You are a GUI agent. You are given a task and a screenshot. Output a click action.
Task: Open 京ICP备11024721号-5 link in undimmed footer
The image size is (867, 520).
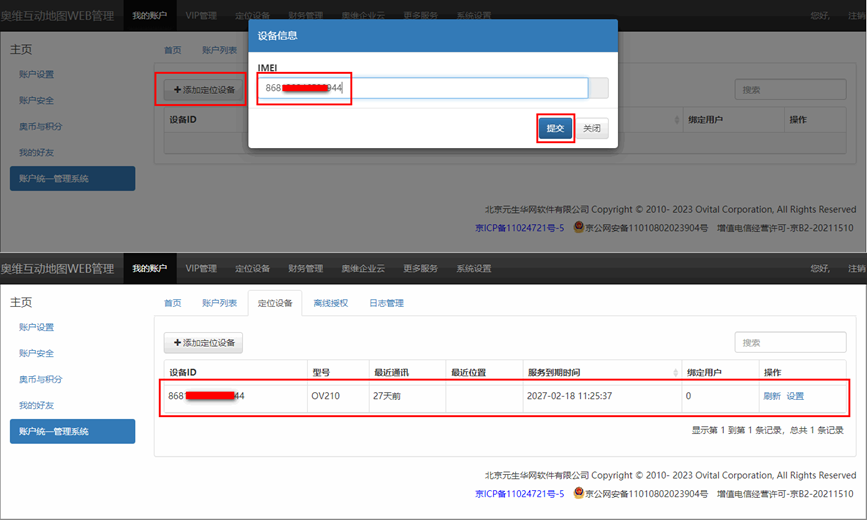pyautogui.click(x=520, y=493)
